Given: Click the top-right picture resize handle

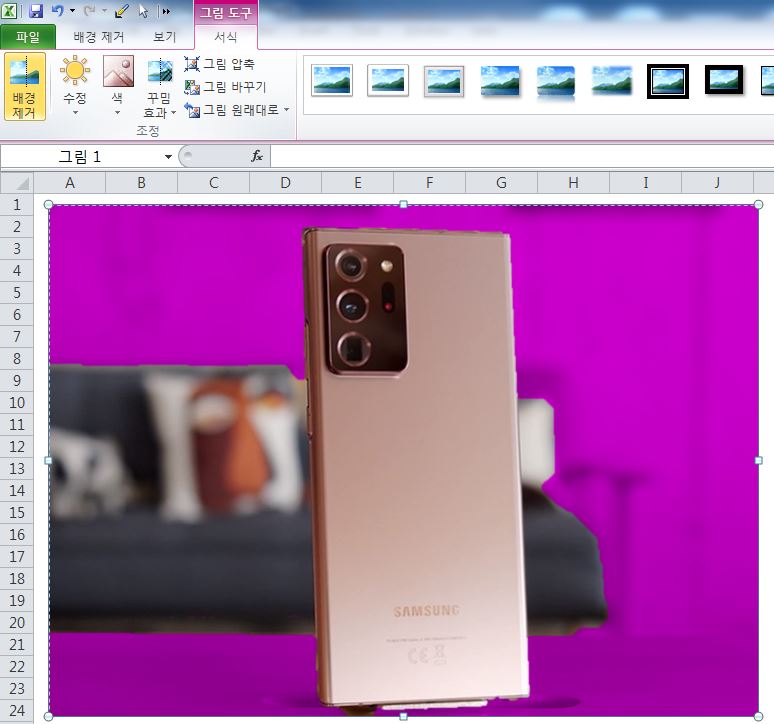Looking at the screenshot, I should (759, 204).
